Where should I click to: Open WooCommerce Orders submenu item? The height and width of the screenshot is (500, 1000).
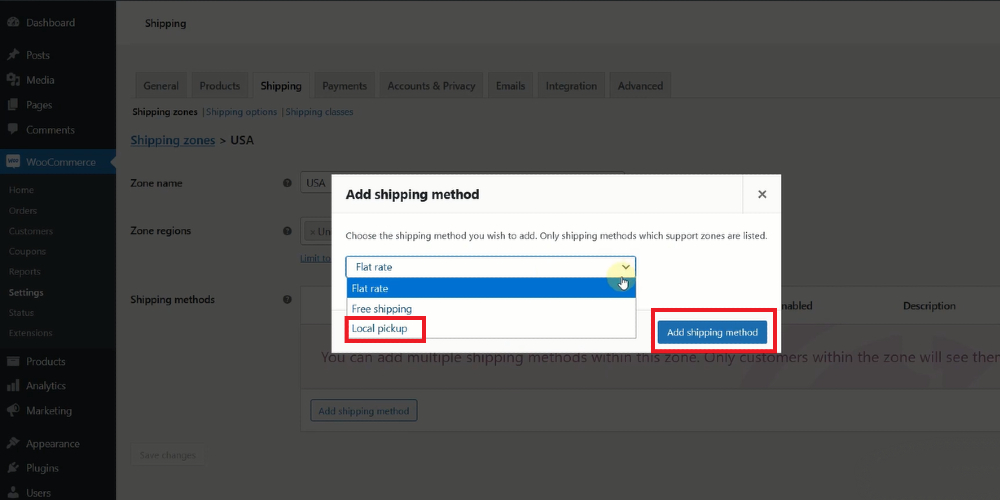[x=23, y=210]
